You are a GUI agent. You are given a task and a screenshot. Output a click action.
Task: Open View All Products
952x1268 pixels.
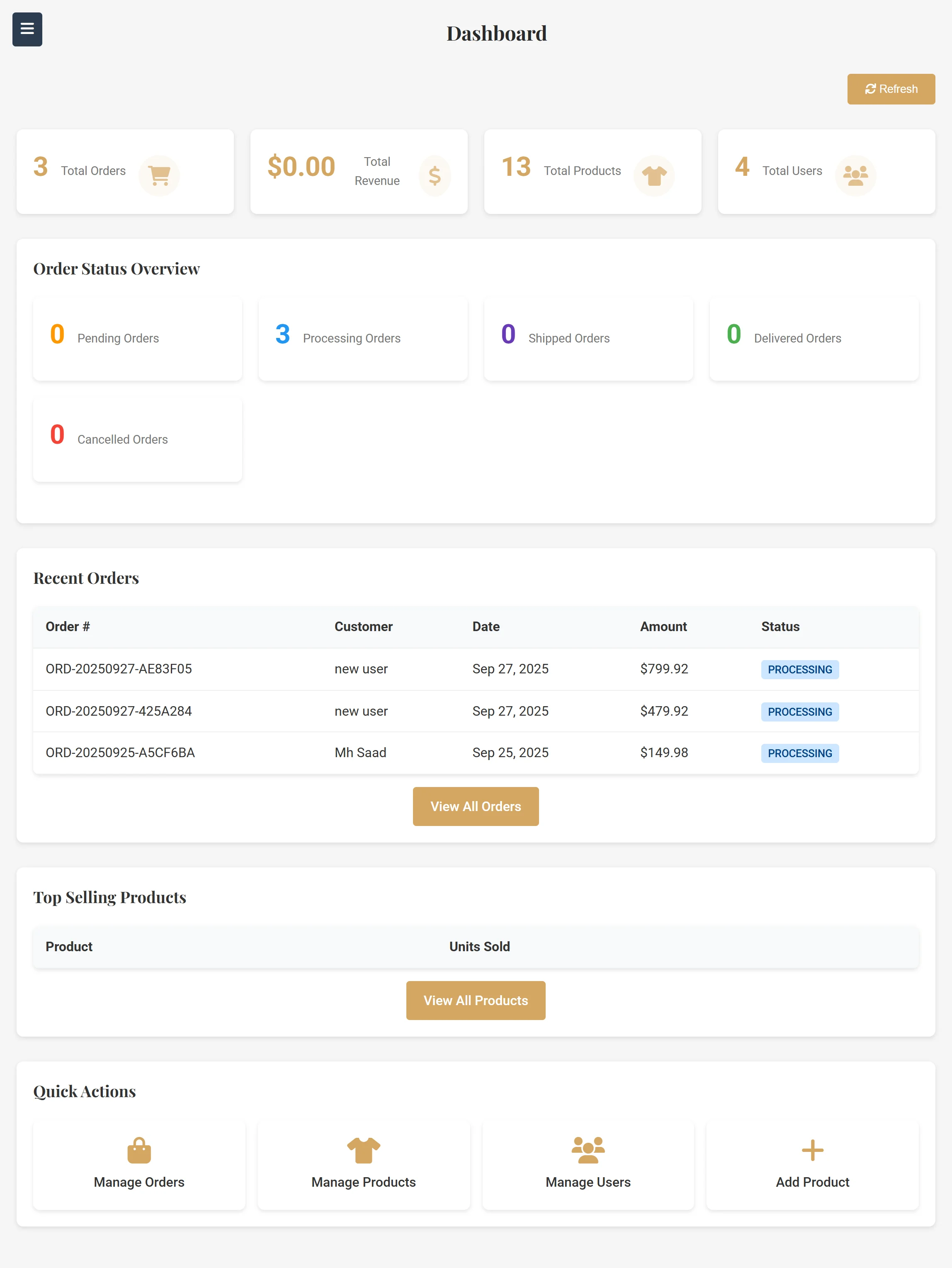476,1000
